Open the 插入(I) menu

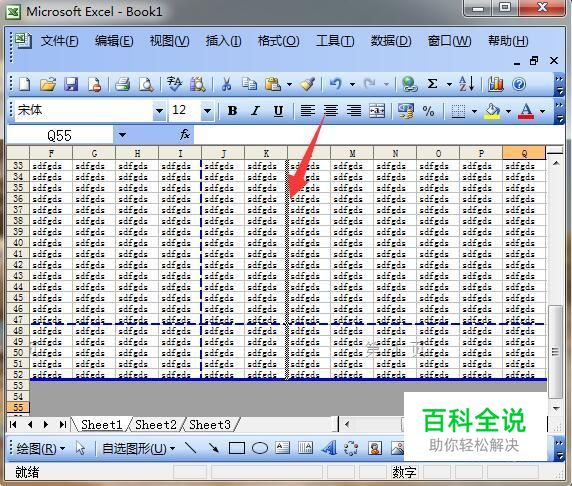(223, 41)
